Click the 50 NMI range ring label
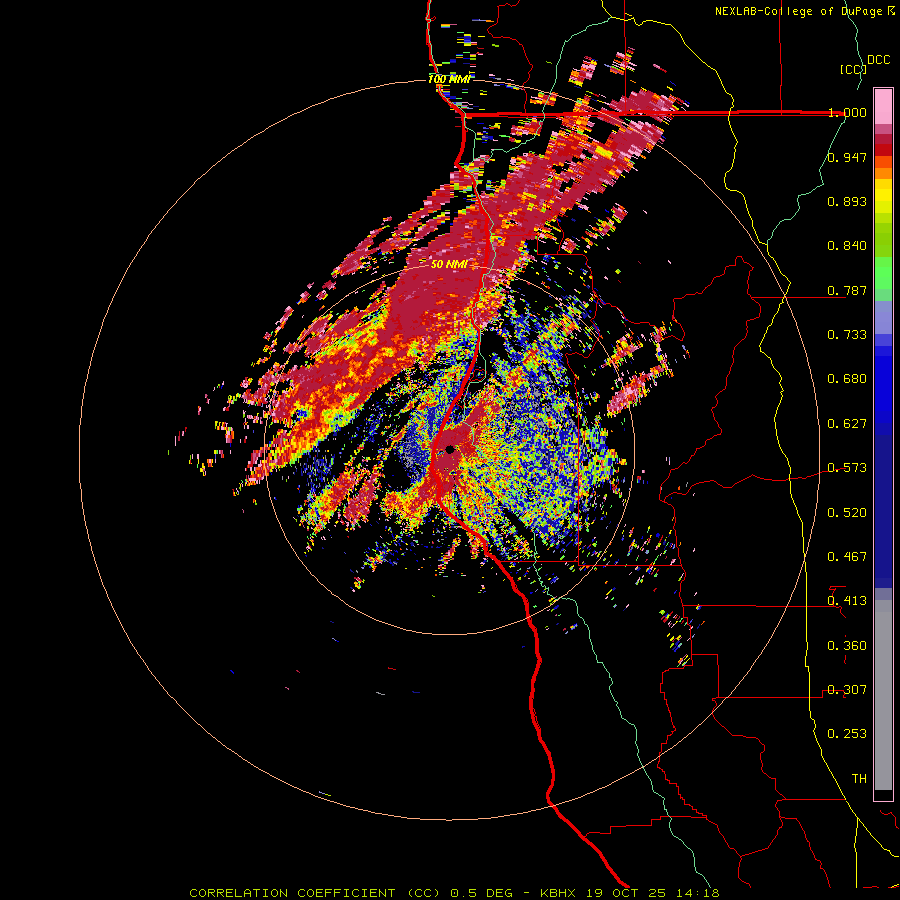The image size is (900, 900). point(449,264)
